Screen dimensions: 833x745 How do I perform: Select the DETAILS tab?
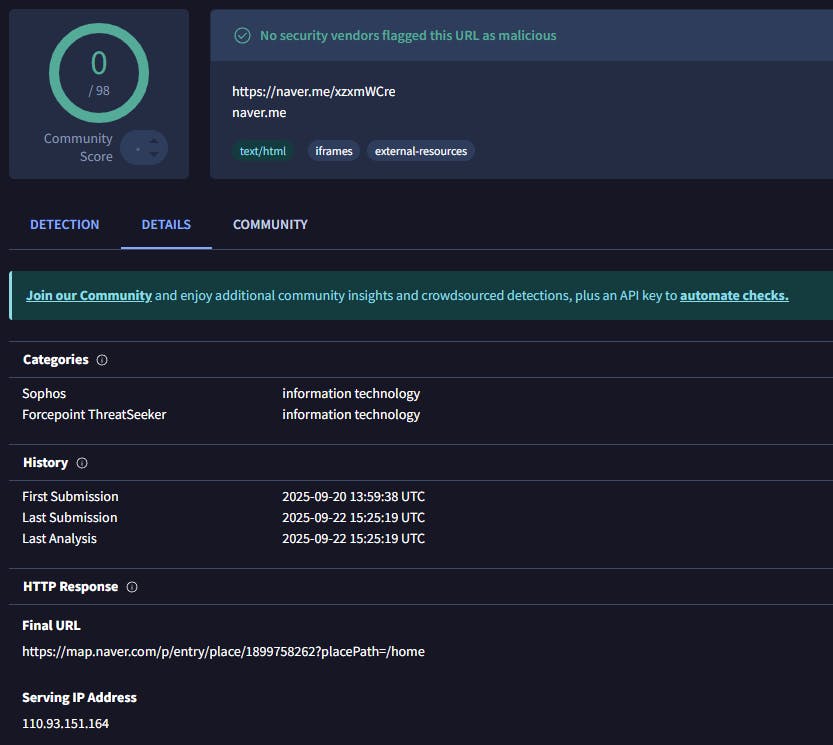tap(166, 225)
